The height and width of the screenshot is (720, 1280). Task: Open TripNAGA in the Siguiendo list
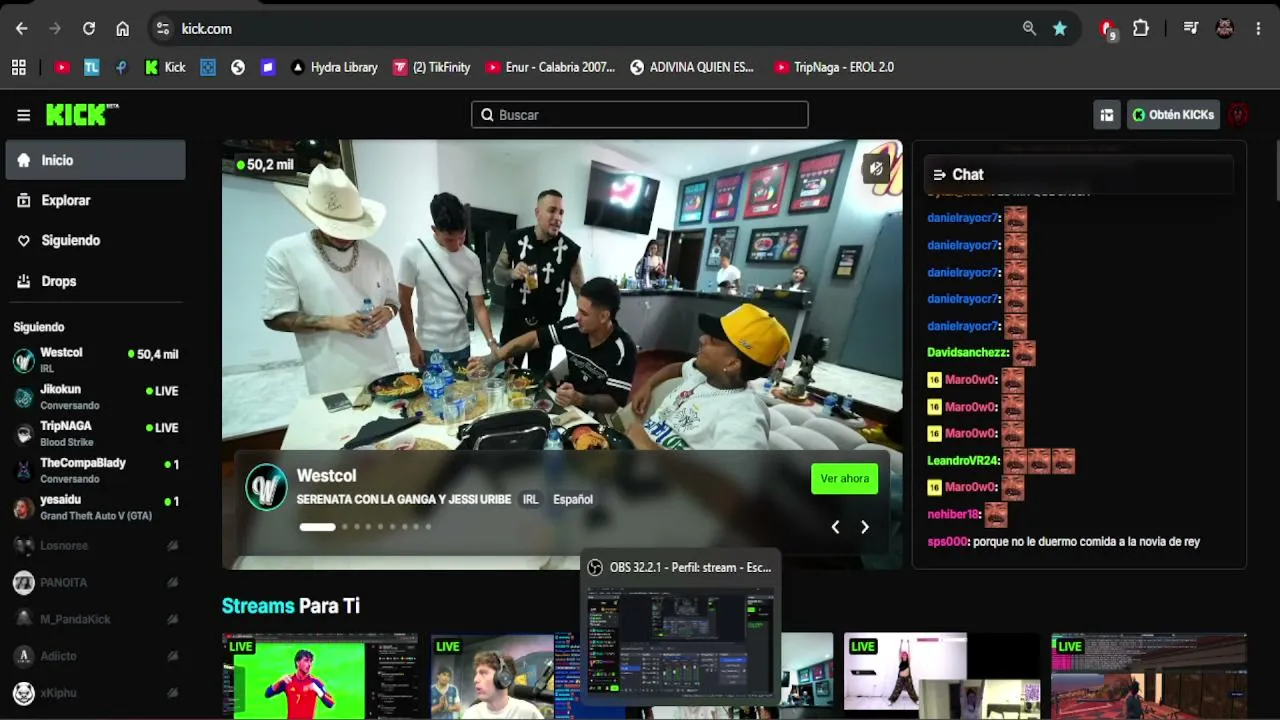(95, 433)
